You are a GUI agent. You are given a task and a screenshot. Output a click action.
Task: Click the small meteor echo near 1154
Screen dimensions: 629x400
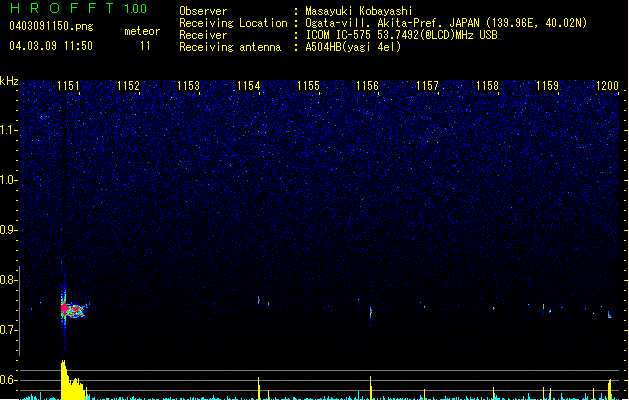pyautogui.click(x=259, y=300)
